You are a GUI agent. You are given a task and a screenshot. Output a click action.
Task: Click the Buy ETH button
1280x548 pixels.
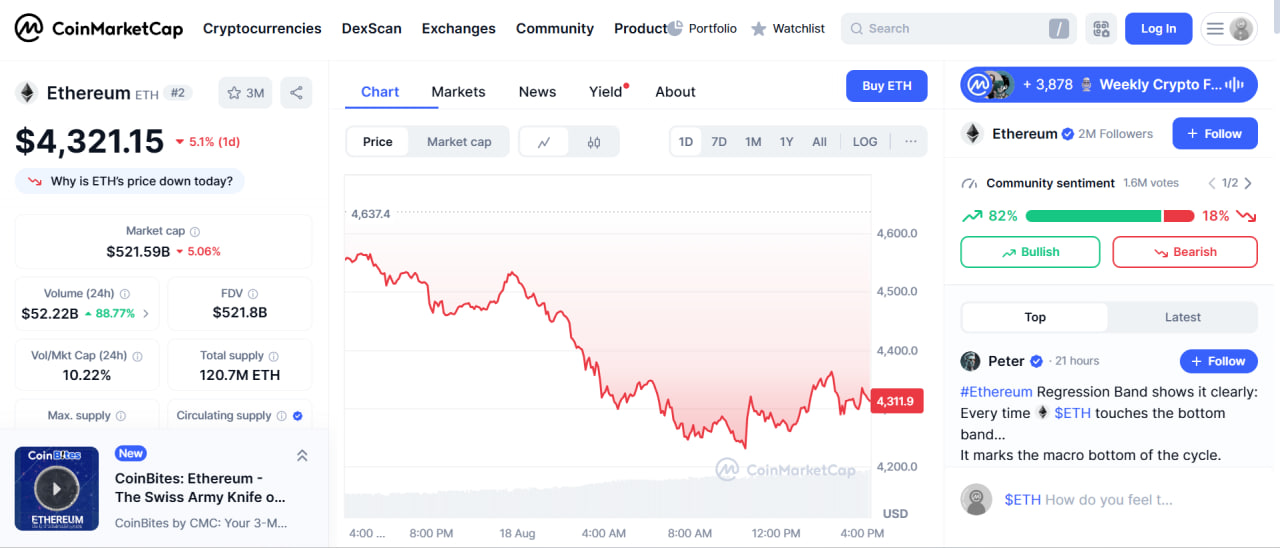(x=886, y=86)
